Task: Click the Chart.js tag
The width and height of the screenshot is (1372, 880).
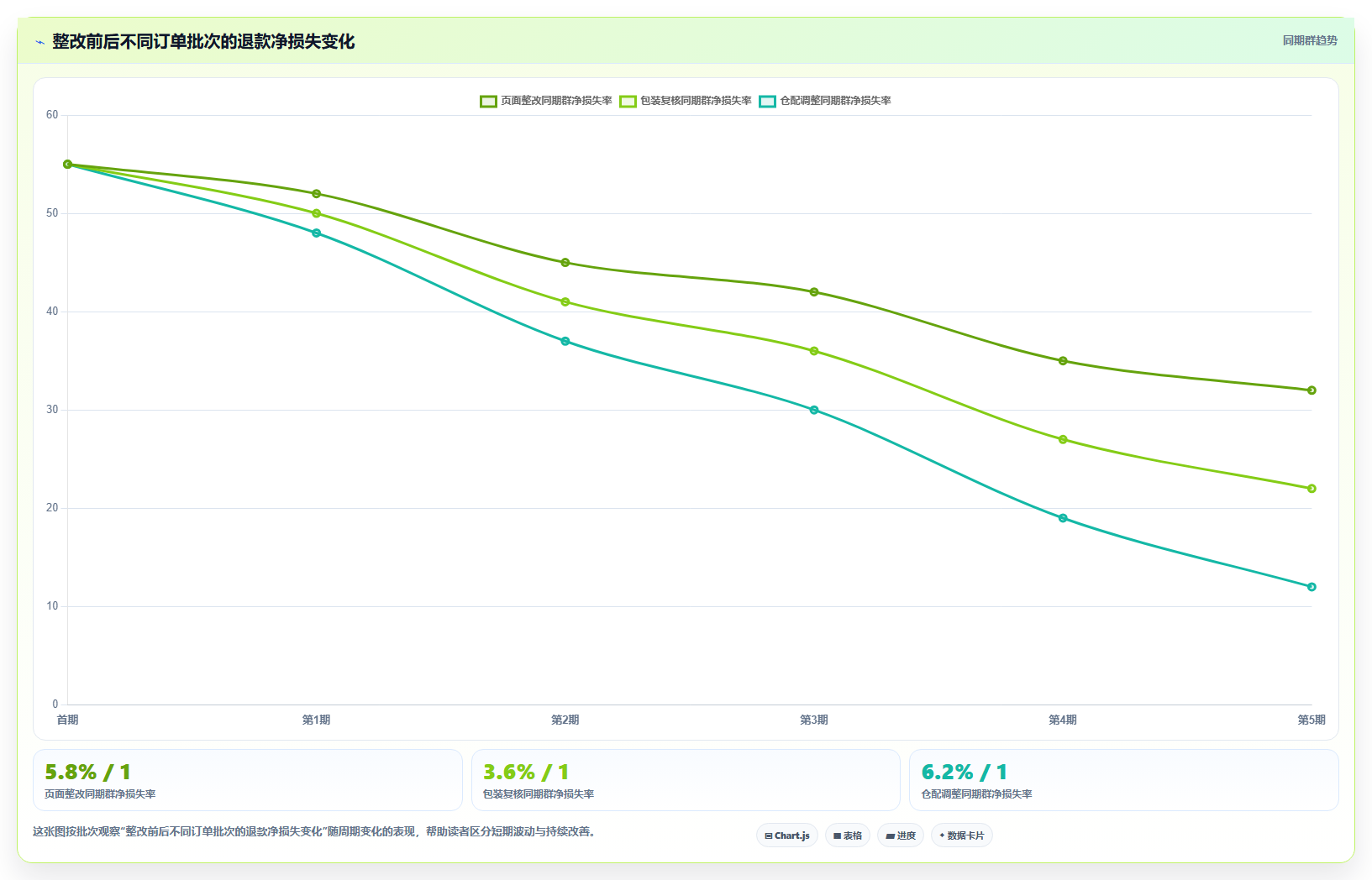Action: [787, 835]
